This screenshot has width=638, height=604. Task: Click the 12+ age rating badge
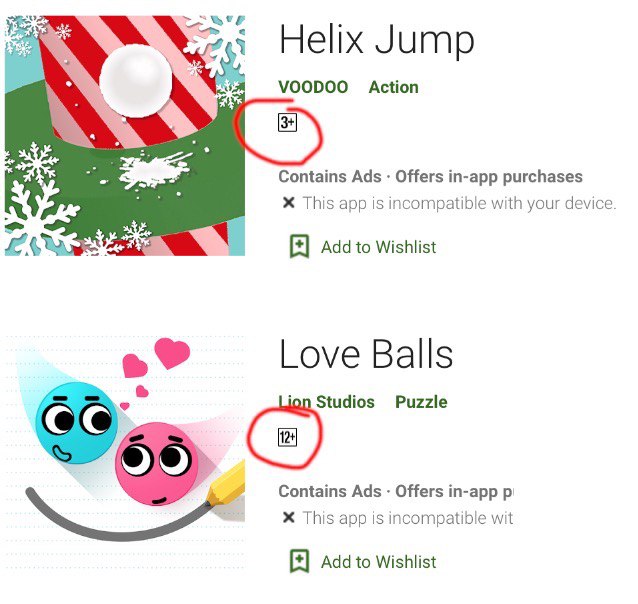click(x=288, y=438)
